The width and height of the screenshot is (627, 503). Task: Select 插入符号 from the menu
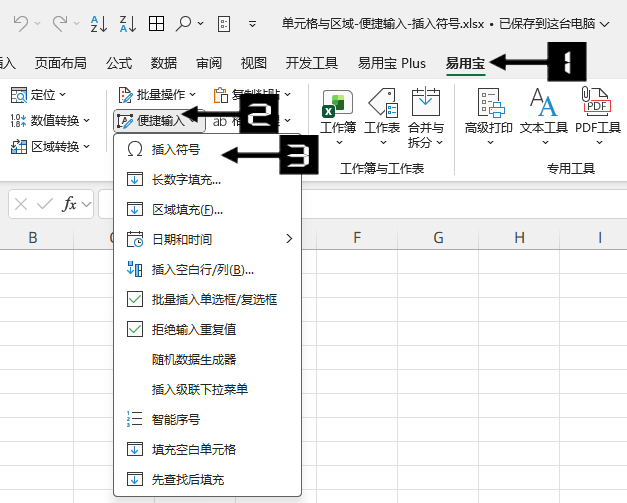click(175, 151)
